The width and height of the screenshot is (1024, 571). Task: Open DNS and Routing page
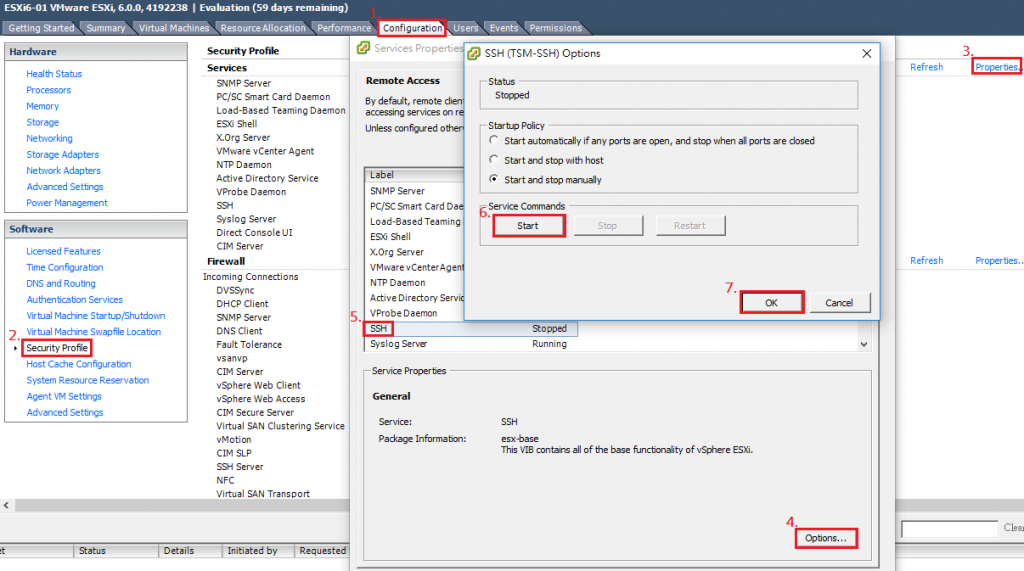pos(61,284)
